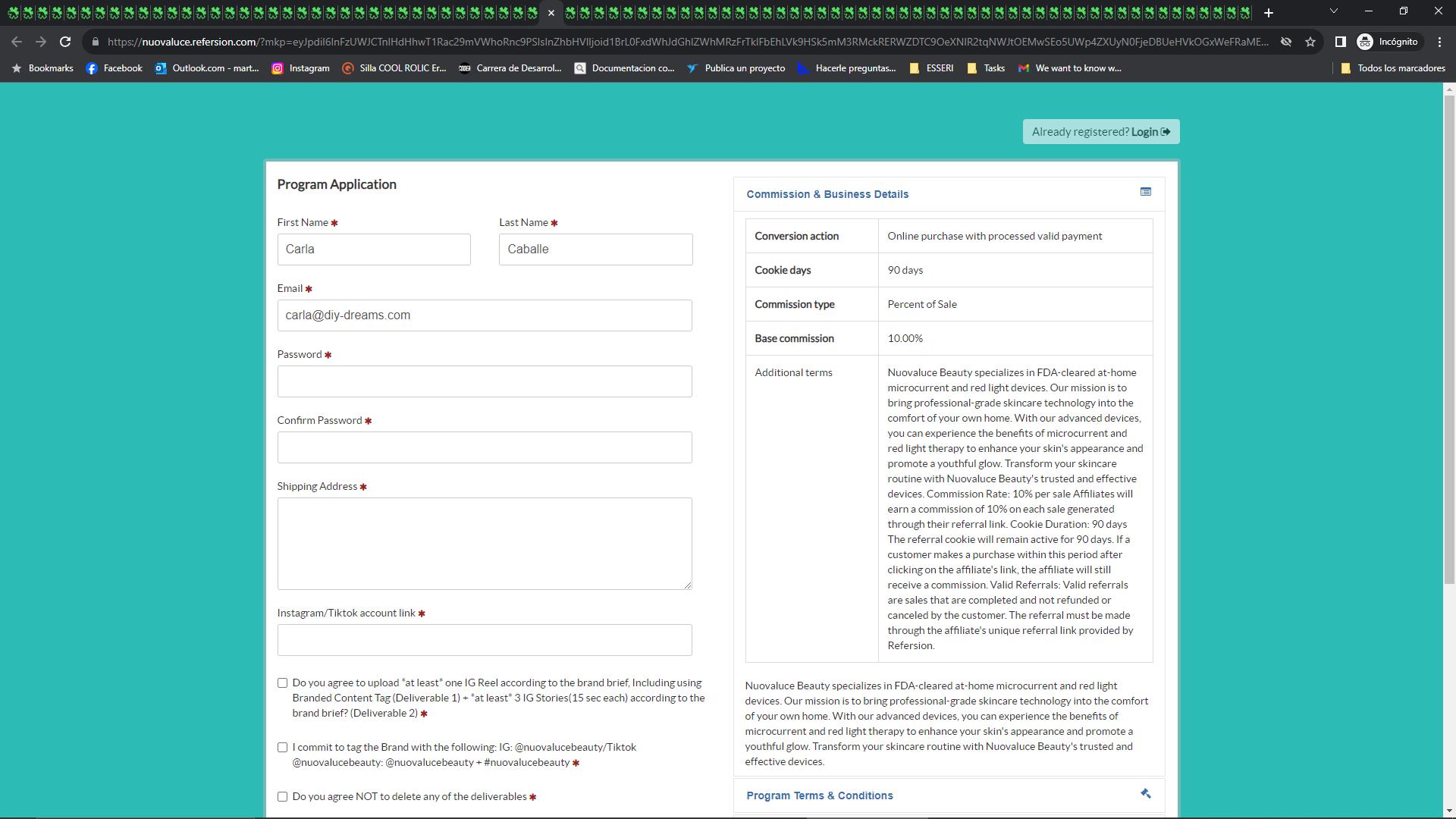Open the Bookmarks star shortcut
Viewport: 1456px width, 819px height.
point(43,68)
